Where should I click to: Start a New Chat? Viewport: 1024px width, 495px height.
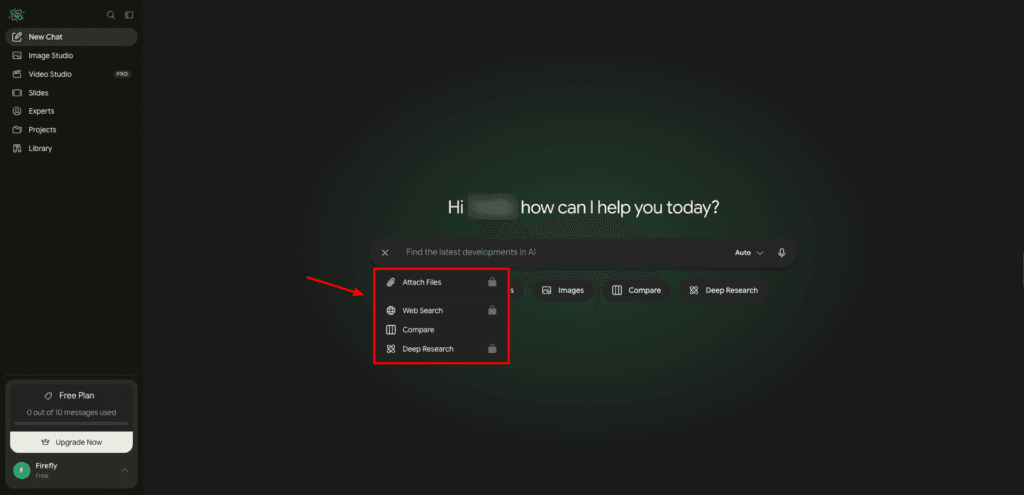(71, 37)
